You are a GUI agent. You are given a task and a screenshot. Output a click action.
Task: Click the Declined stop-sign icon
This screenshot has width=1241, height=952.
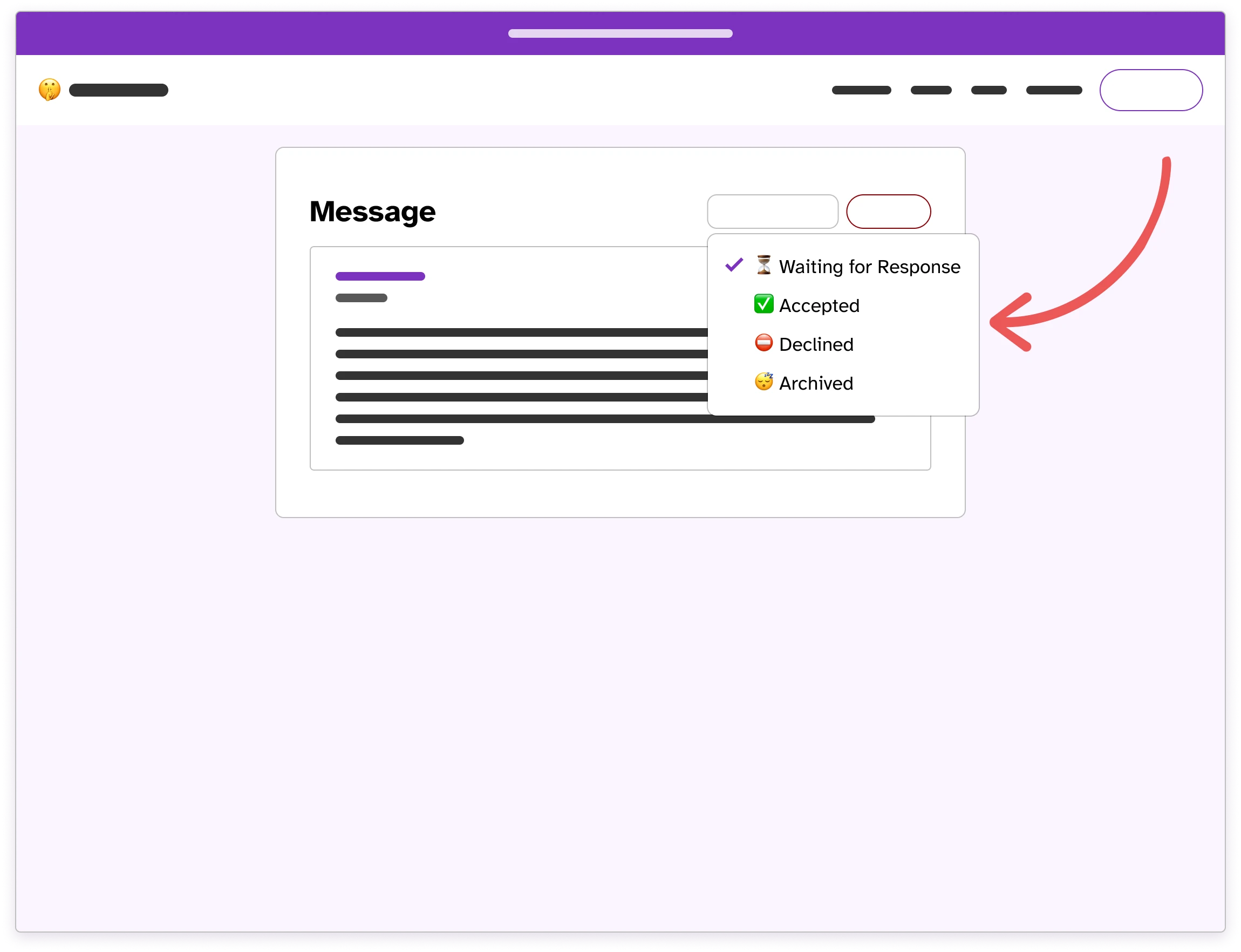tap(762, 344)
